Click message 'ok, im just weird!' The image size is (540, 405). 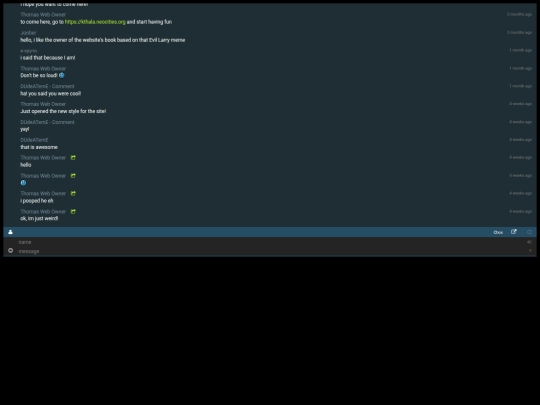(39, 218)
